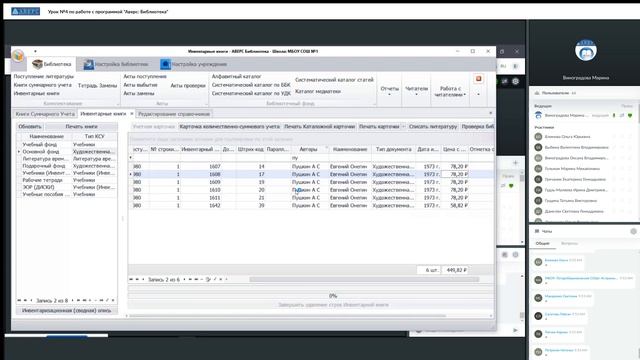Click Тетрадь Замены in the ribbon
The height and width of the screenshot is (360, 640).
97,85
